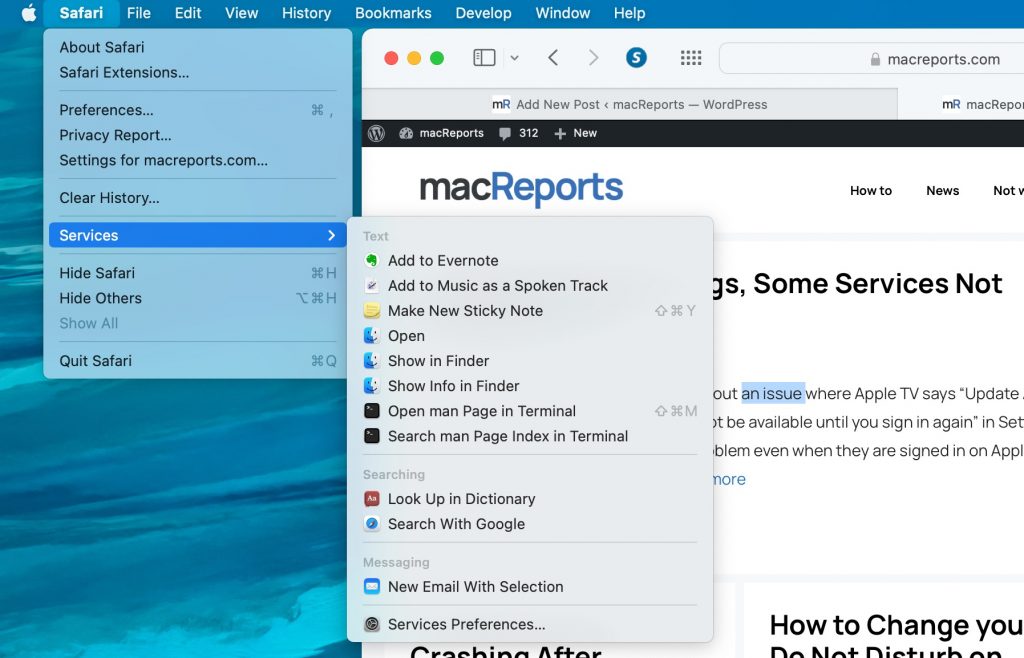Open the History menu
This screenshot has height=658, width=1024.
pyautogui.click(x=306, y=13)
